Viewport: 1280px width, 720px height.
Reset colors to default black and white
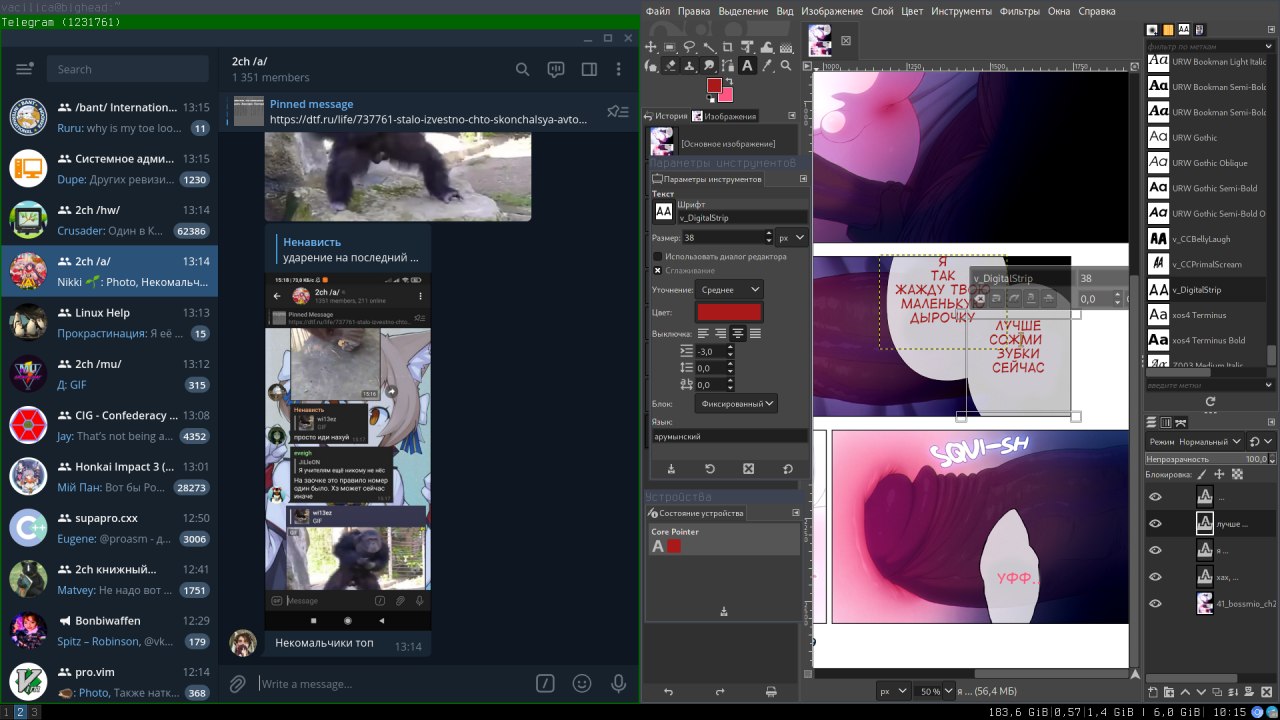710,99
